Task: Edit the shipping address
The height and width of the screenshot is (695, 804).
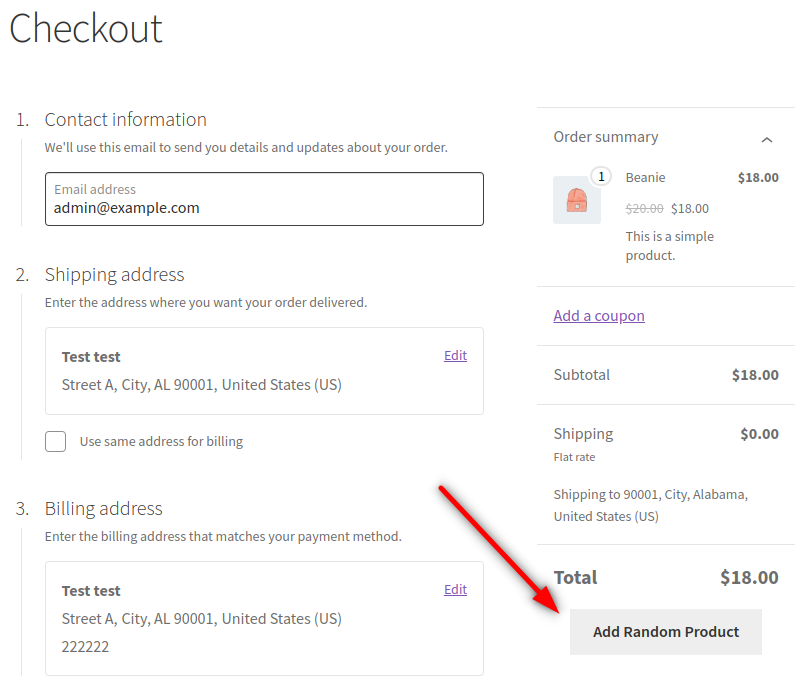Action: (455, 355)
